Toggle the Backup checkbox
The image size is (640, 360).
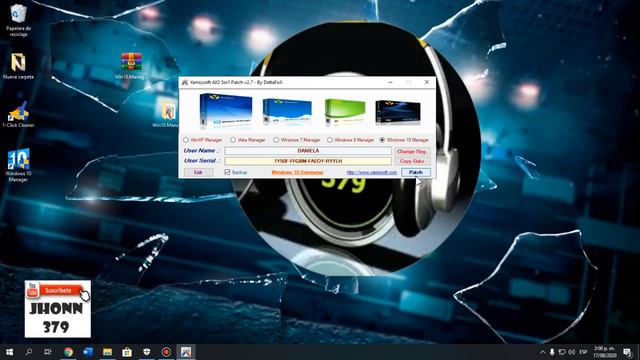[227, 172]
